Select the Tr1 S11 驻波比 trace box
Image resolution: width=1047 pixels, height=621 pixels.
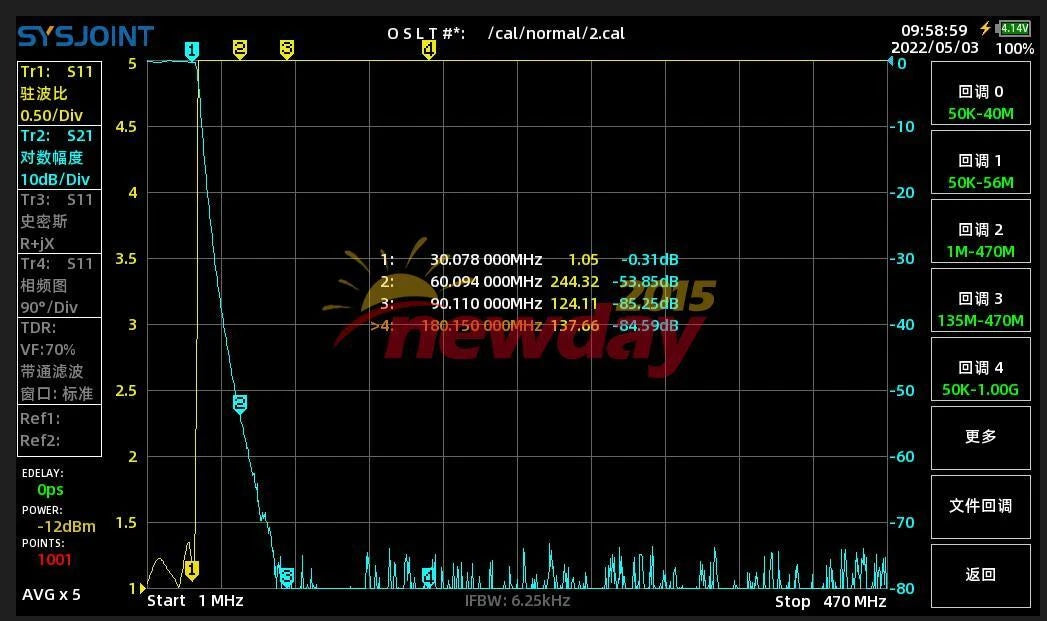[x=59, y=93]
